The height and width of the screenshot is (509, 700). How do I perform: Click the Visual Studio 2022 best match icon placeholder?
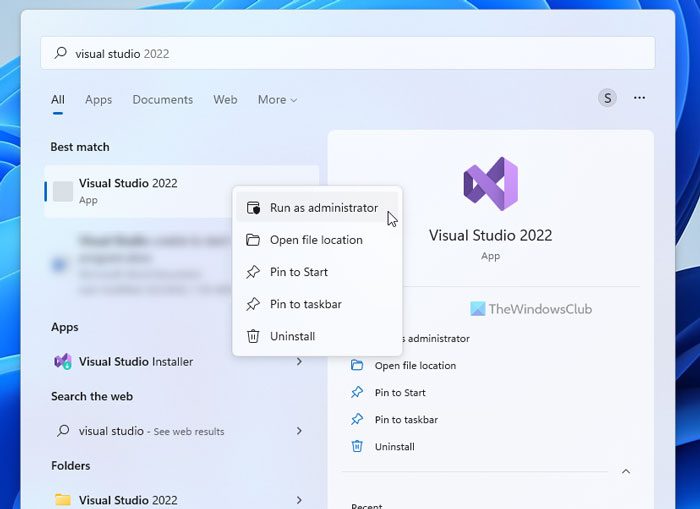pyautogui.click(x=63, y=192)
